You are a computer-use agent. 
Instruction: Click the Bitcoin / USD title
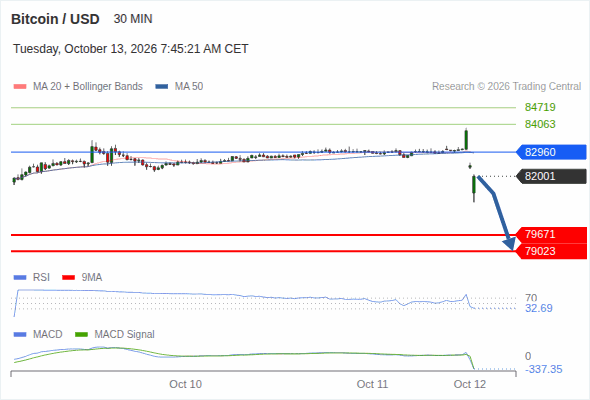point(55,19)
